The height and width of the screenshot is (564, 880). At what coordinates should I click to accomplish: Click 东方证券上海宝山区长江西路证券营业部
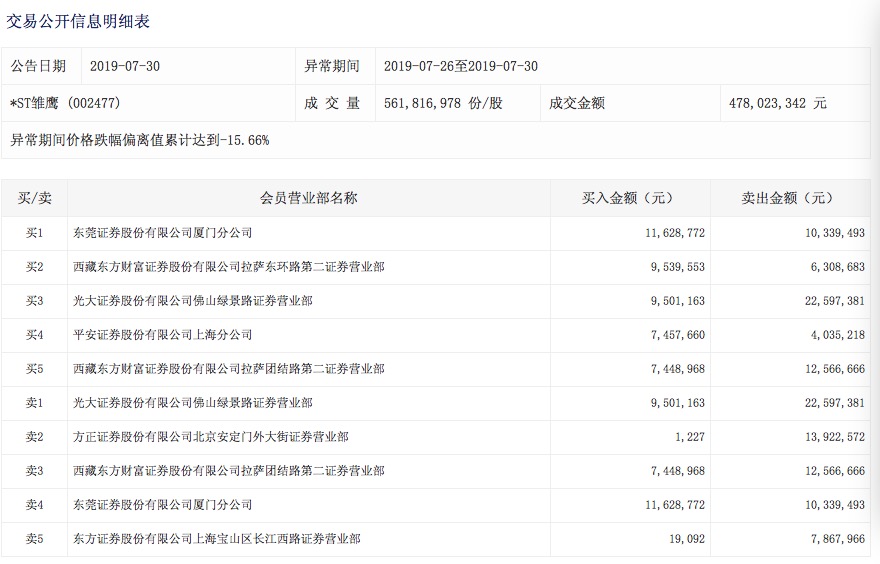(217, 539)
